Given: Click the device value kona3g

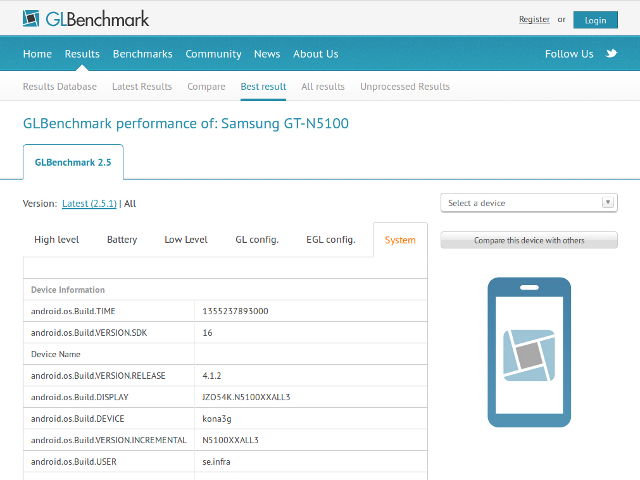Looking at the screenshot, I should (217, 419).
